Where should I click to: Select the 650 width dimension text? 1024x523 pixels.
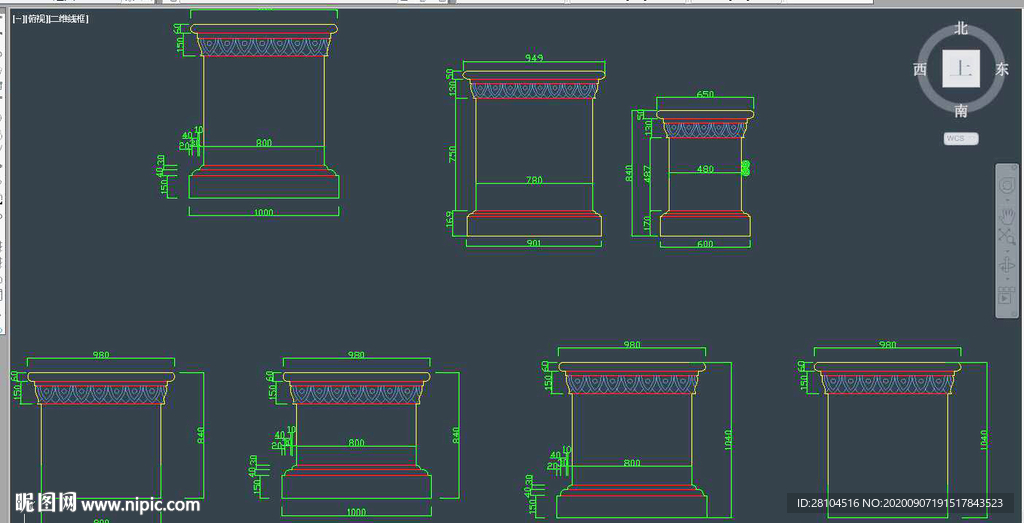pyautogui.click(x=705, y=94)
